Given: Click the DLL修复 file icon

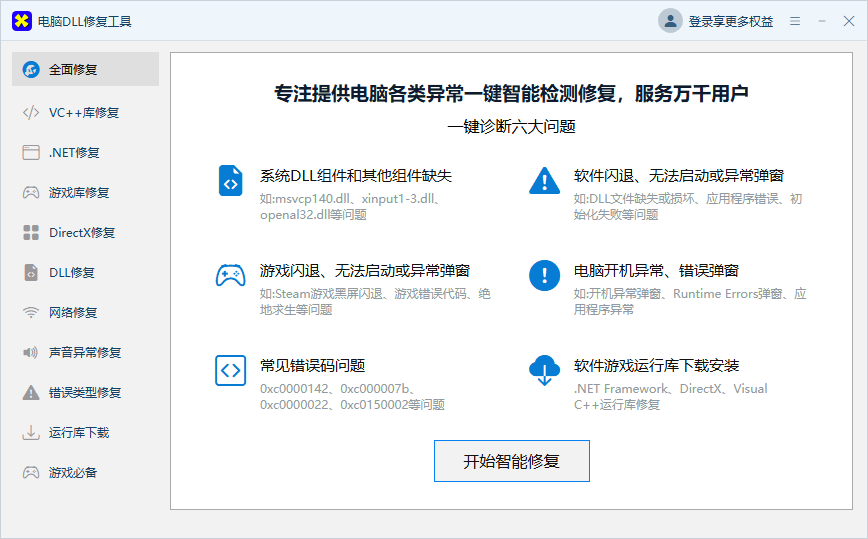Looking at the screenshot, I should 31,272.
